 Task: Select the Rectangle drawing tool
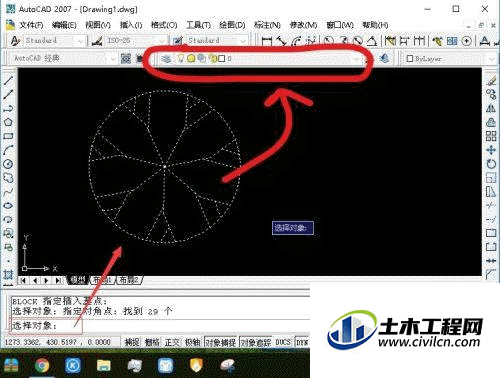[x=8, y=136]
